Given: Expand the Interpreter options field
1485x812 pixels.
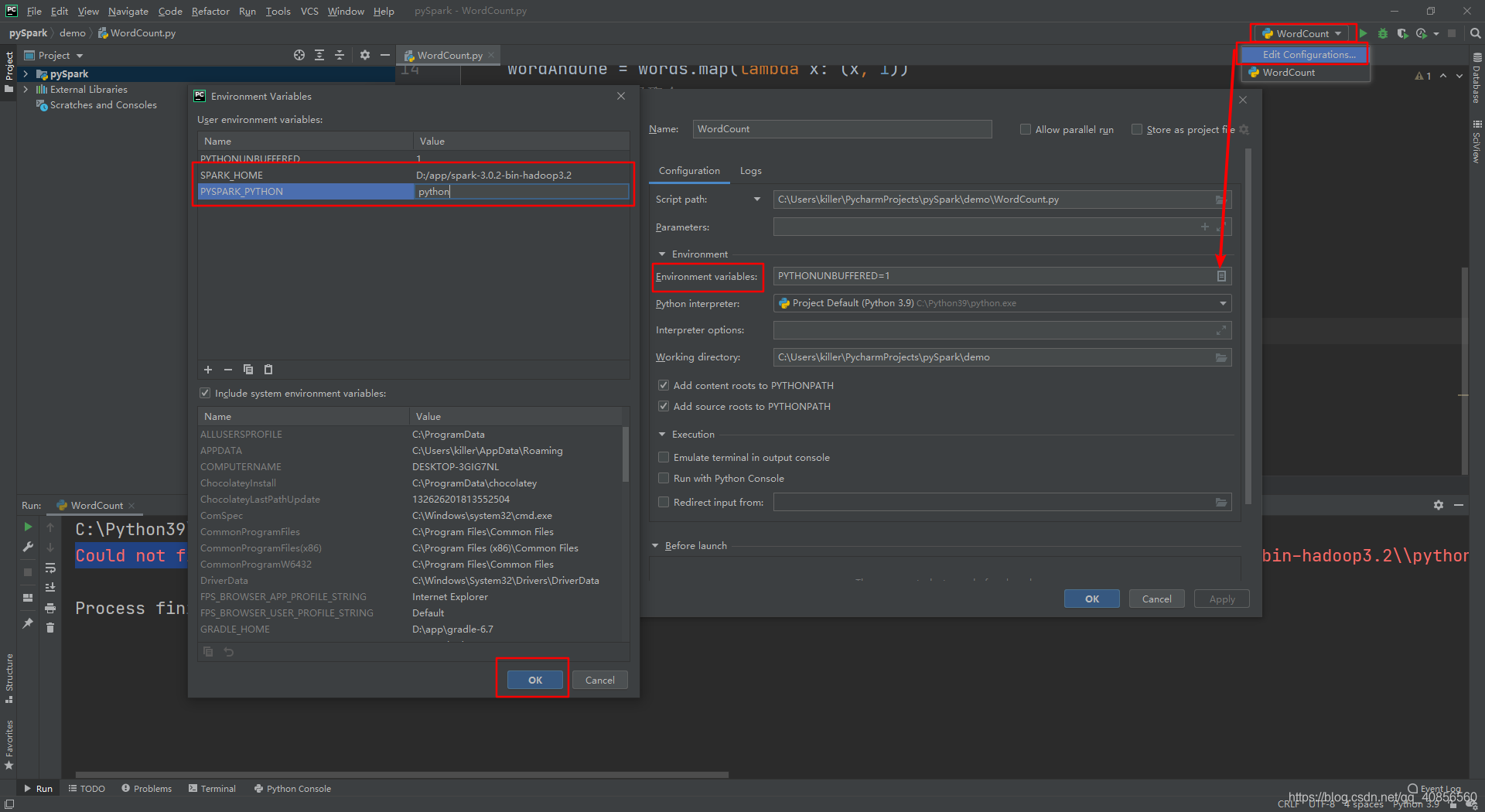Looking at the screenshot, I should (x=1221, y=330).
